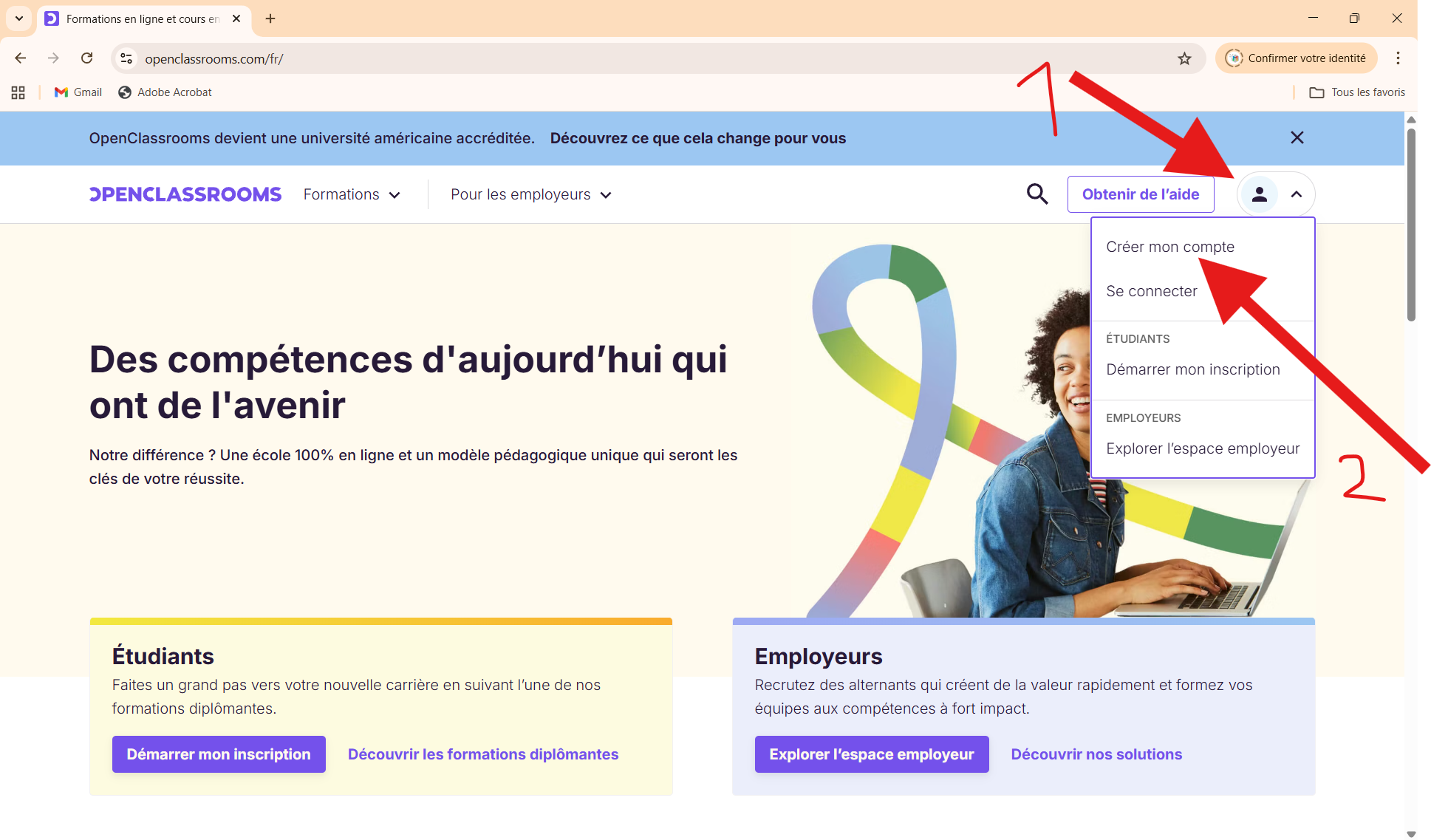The height and width of the screenshot is (840, 1431).
Task: Click the OpenClassrooms logo
Action: point(185,194)
